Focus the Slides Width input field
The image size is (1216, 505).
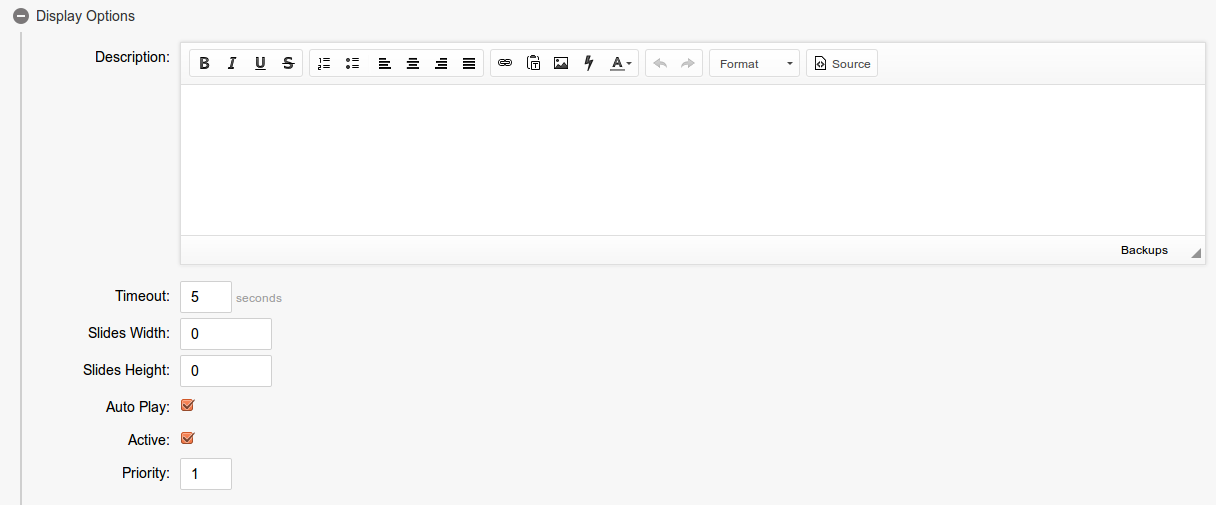coord(226,334)
